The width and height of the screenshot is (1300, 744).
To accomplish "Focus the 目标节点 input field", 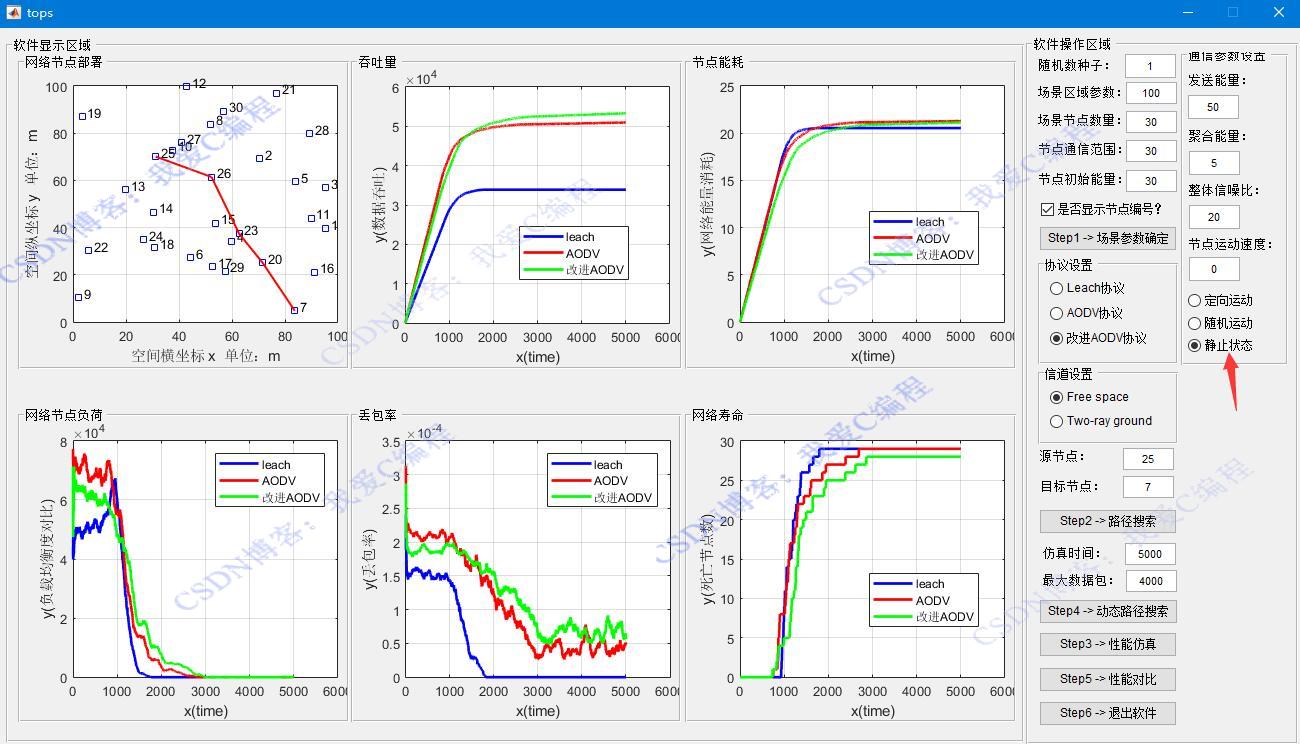I will click(1148, 487).
